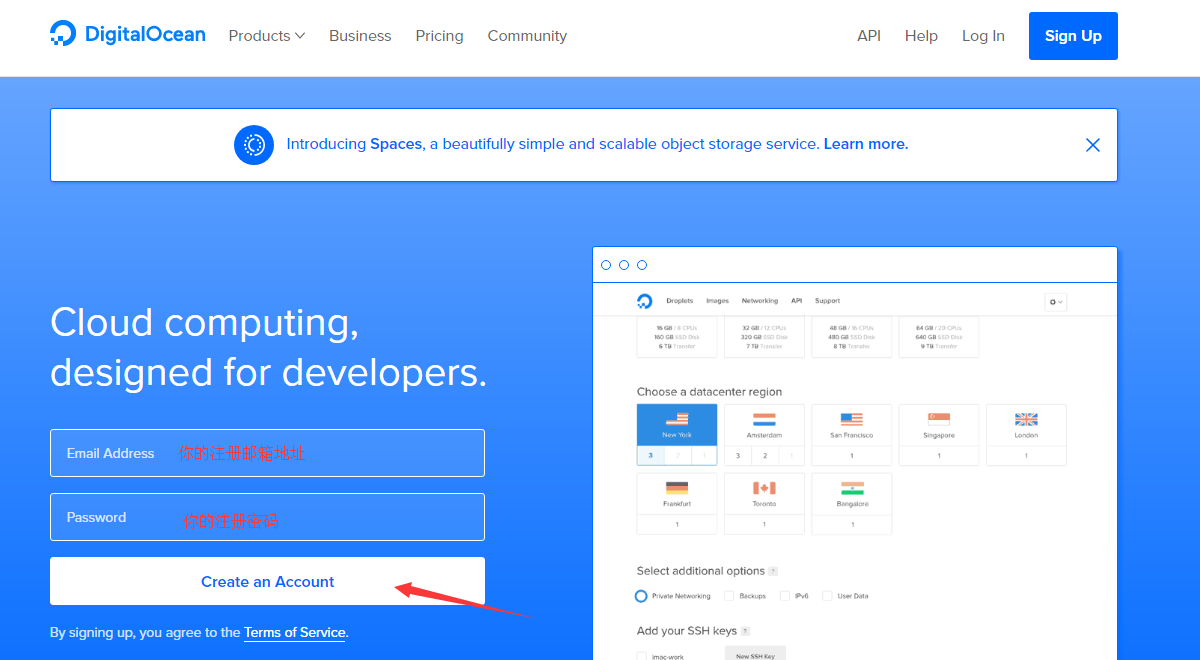Screen dimensions: 1200x660
Task: Select the 16 GB droplet size card
Action: 677,337
